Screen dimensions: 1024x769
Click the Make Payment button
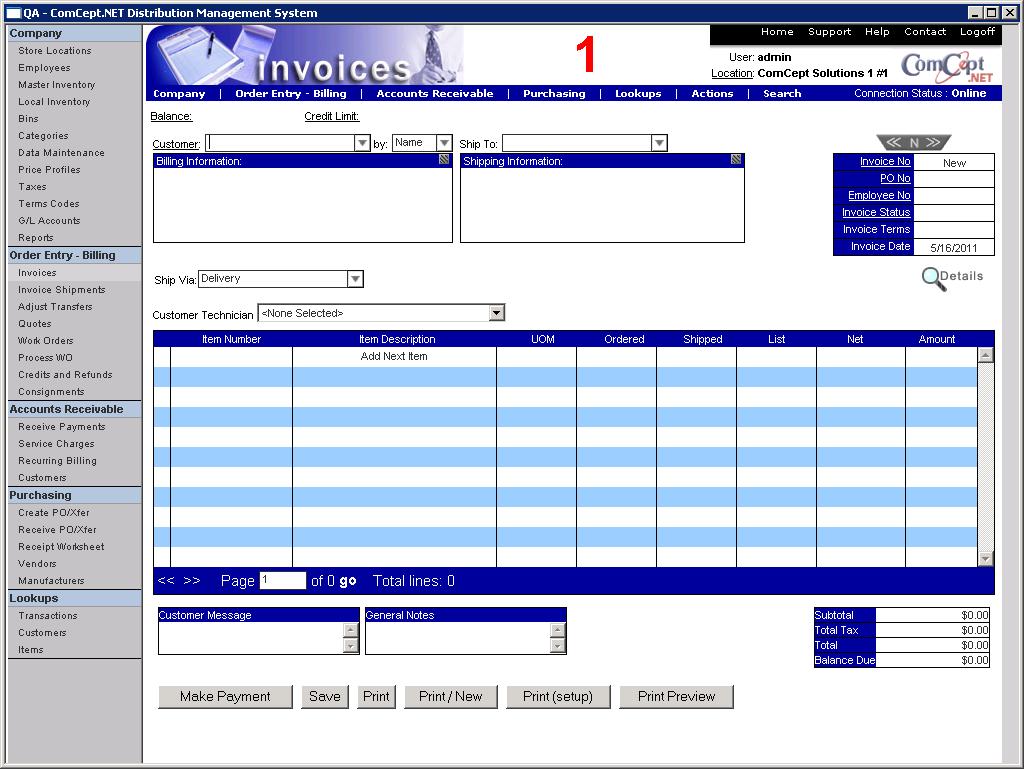click(225, 697)
